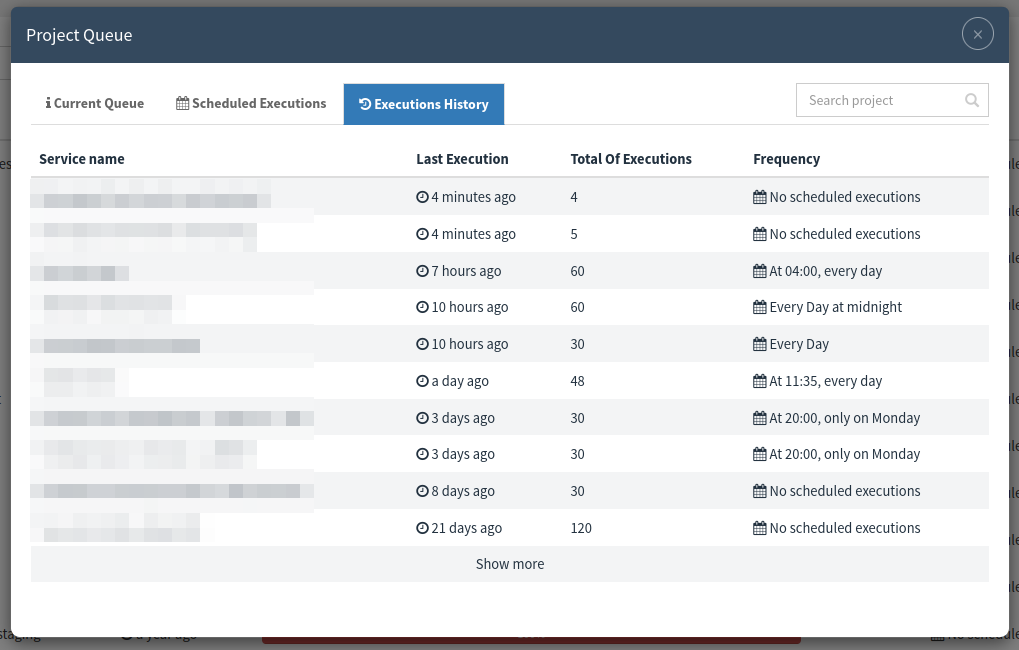This screenshot has width=1019, height=650.
Task: Click the calendar icon in the 120 executions row
Action: (760, 528)
